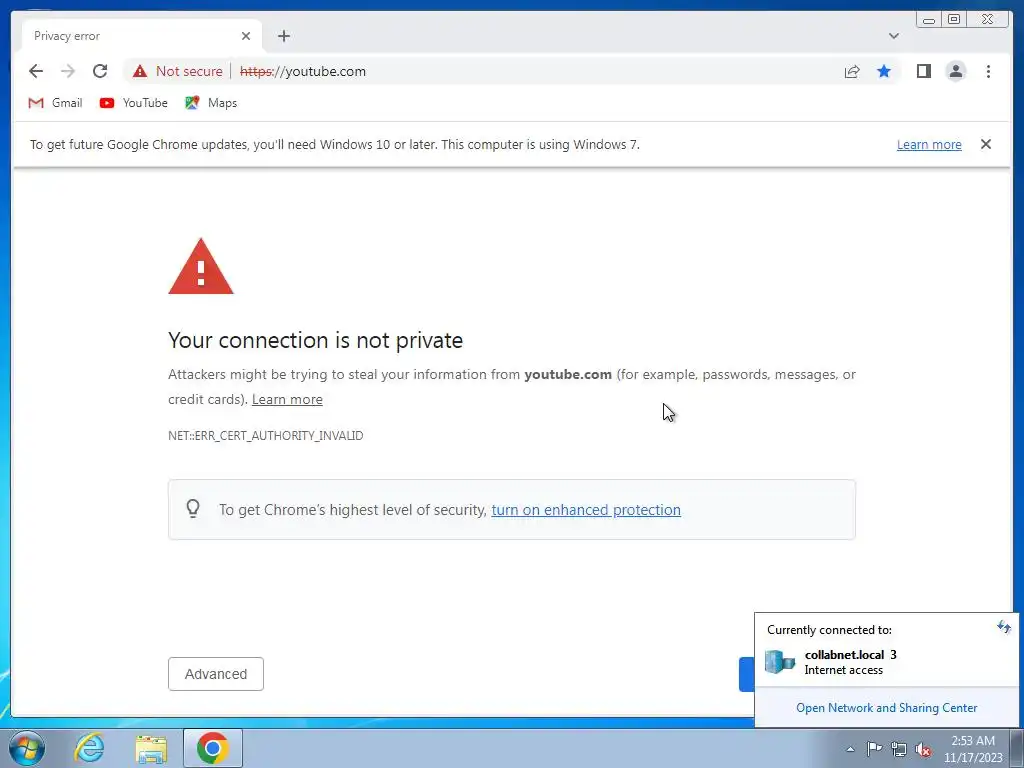Image resolution: width=1024 pixels, height=768 pixels.
Task: Open a new tab with plus button
Action: [283, 36]
